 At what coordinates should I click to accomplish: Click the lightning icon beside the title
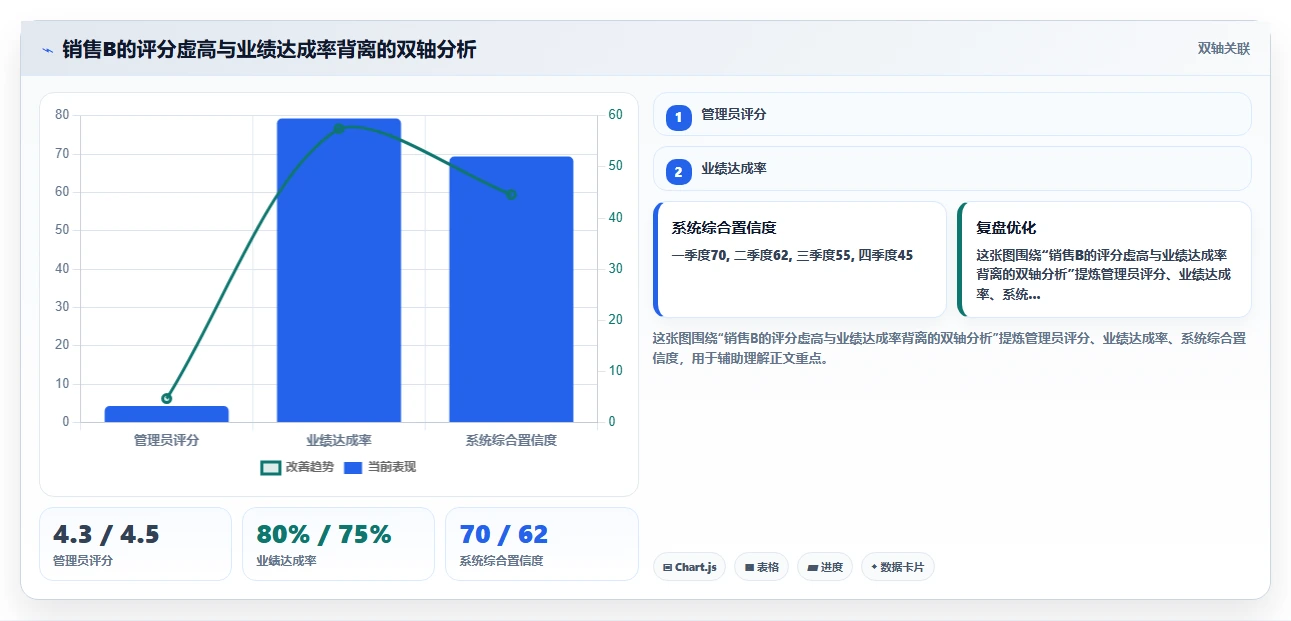point(47,49)
